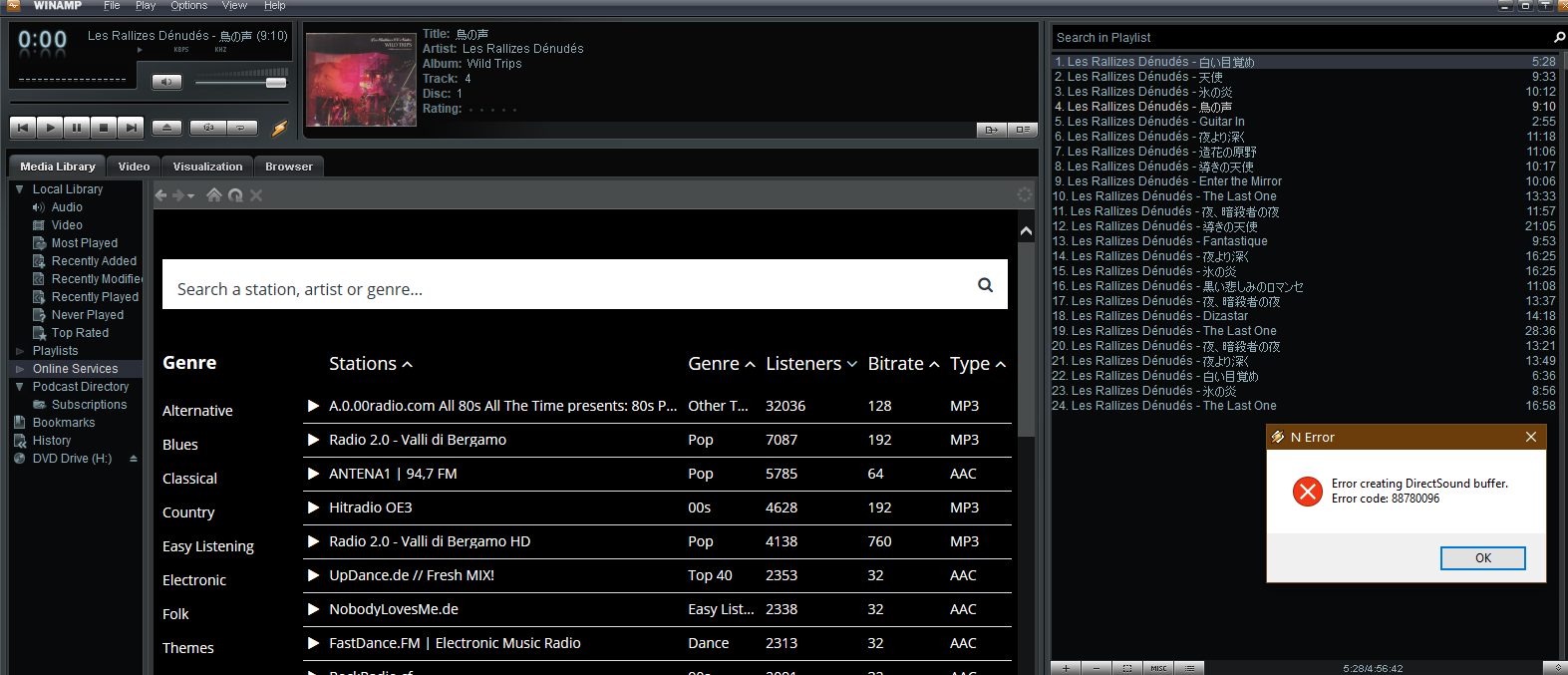
Task: Skip to next track with the forward button
Action: [131, 128]
